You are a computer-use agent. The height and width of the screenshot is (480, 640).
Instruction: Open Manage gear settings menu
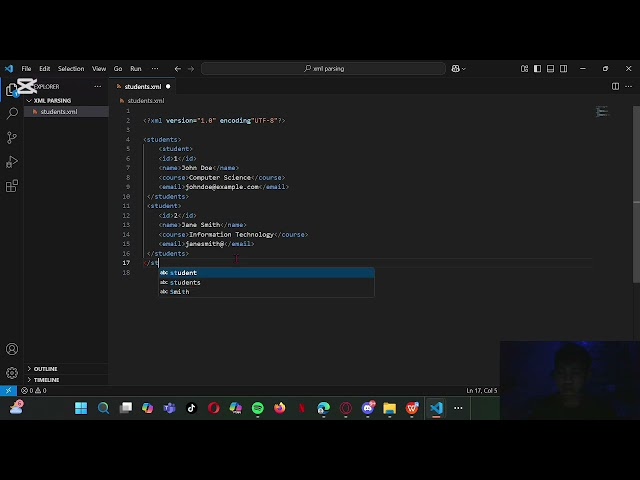pyautogui.click(x=12, y=373)
